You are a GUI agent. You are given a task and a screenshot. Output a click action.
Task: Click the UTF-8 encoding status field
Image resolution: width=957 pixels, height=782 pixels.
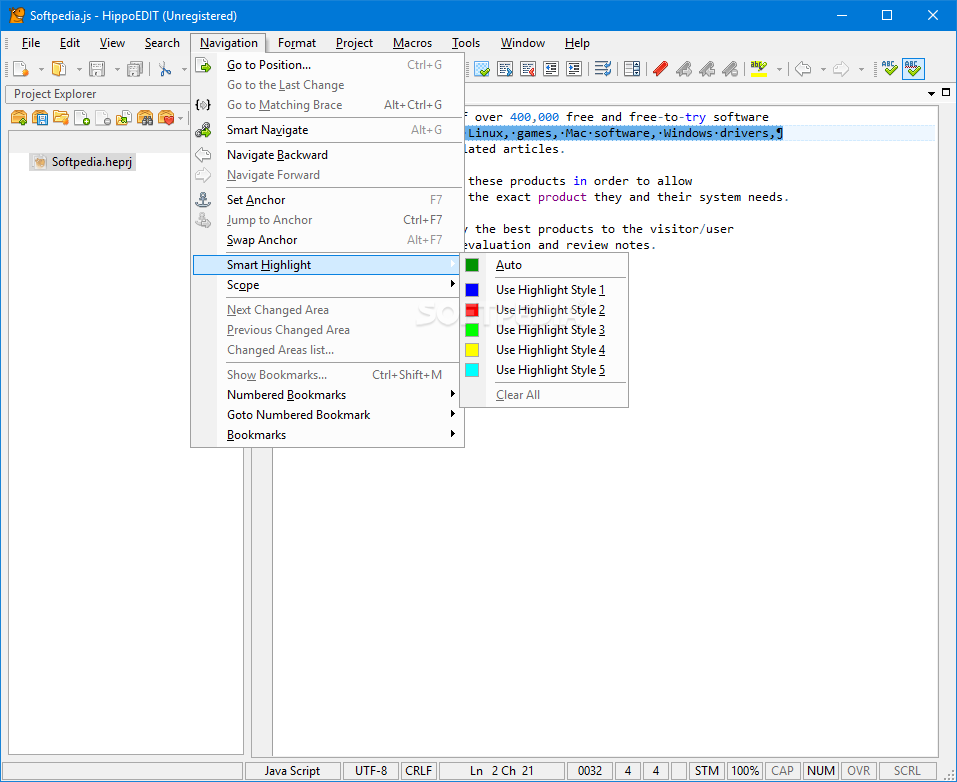pyautogui.click(x=371, y=770)
